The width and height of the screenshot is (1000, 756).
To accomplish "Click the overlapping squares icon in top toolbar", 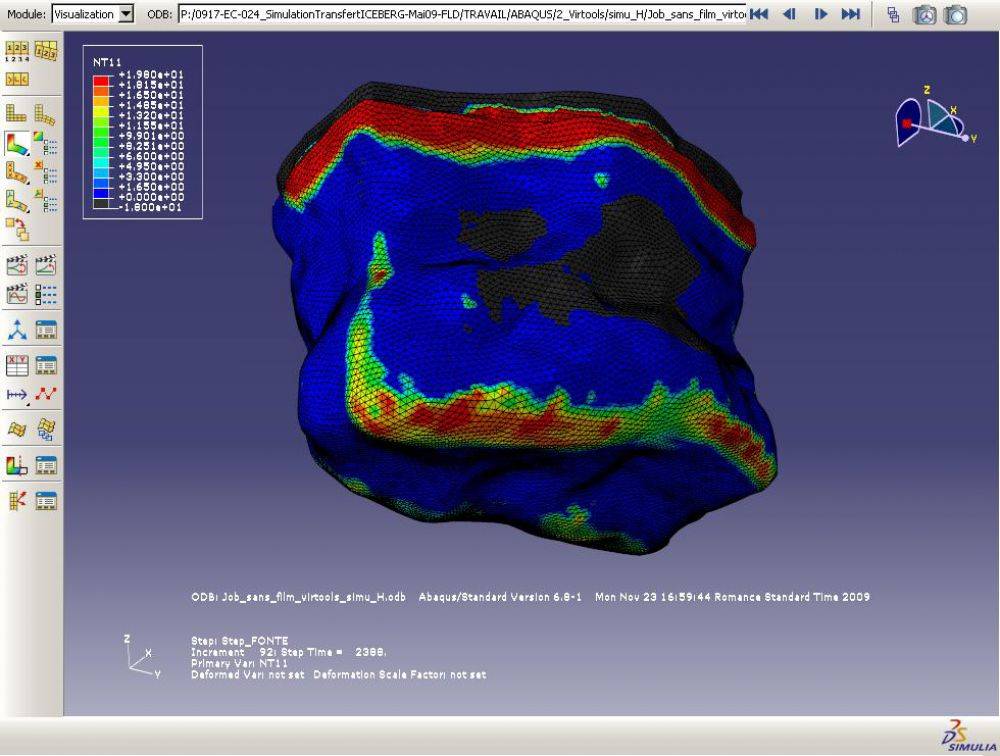I will pyautogui.click(x=893, y=14).
